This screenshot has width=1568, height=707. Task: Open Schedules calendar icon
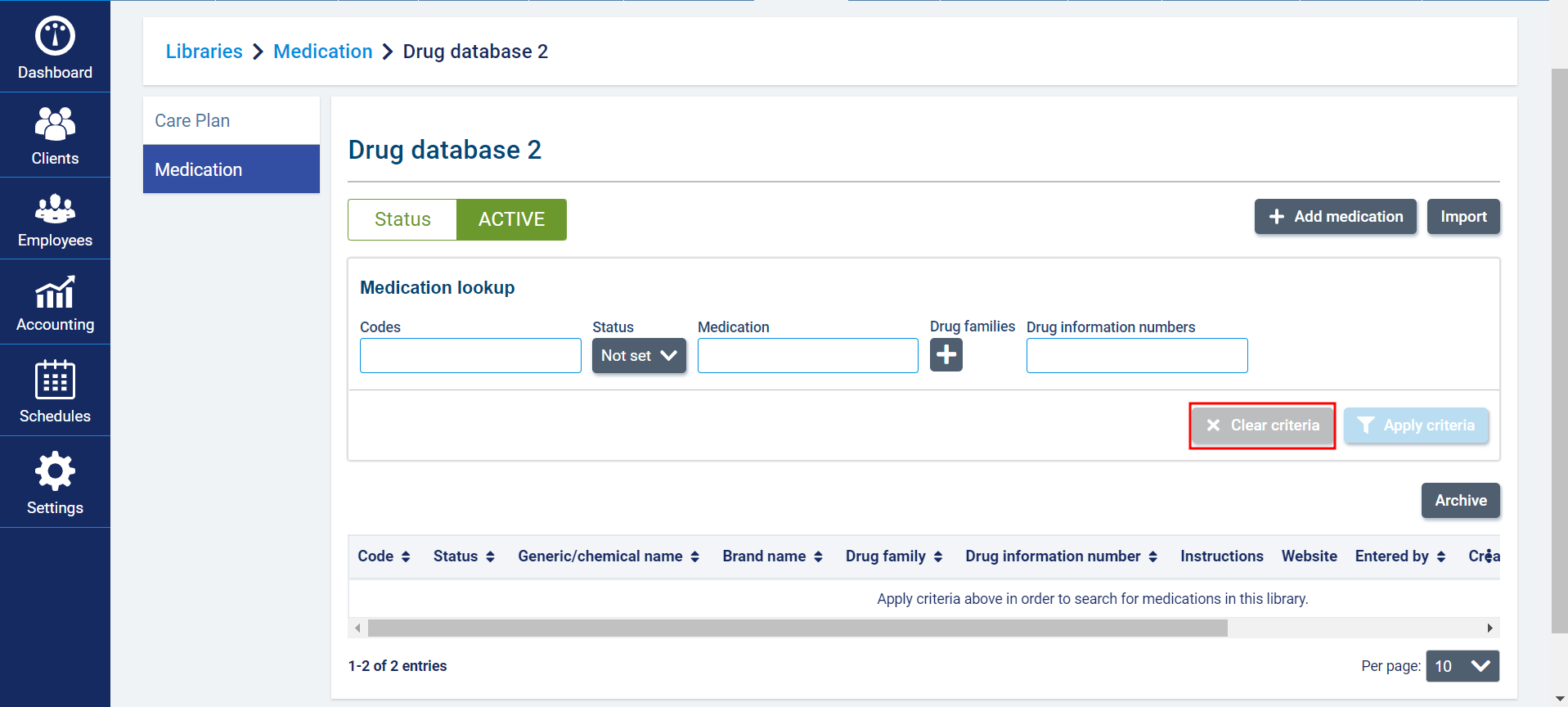55,381
